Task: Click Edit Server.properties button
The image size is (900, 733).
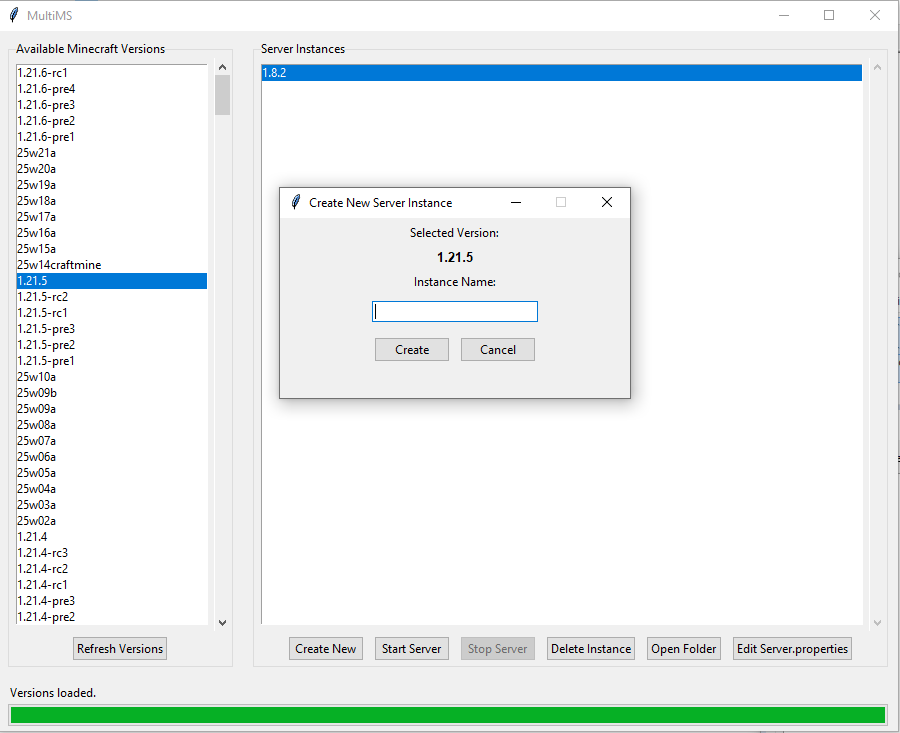Action: click(x=792, y=649)
